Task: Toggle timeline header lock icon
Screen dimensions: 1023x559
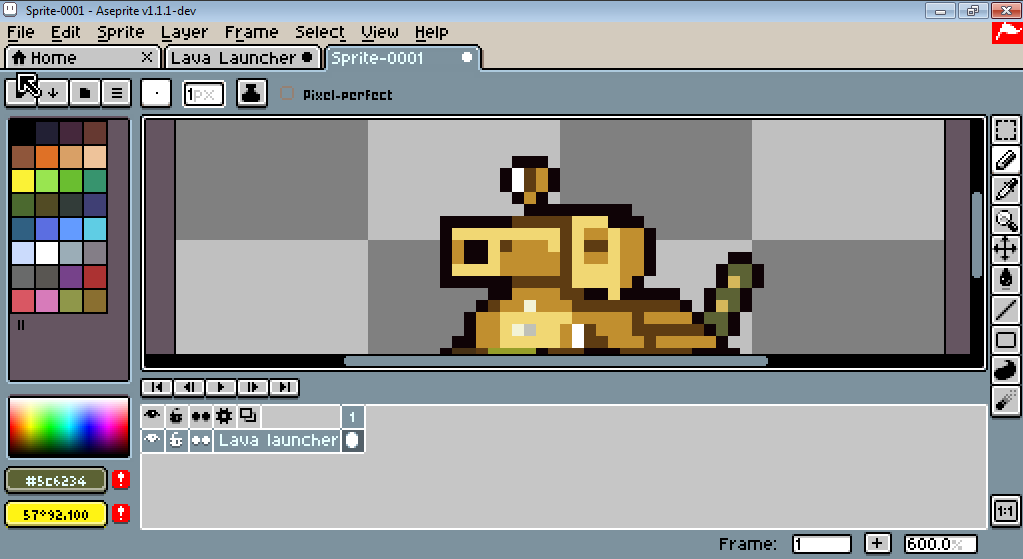Action: 176,415
